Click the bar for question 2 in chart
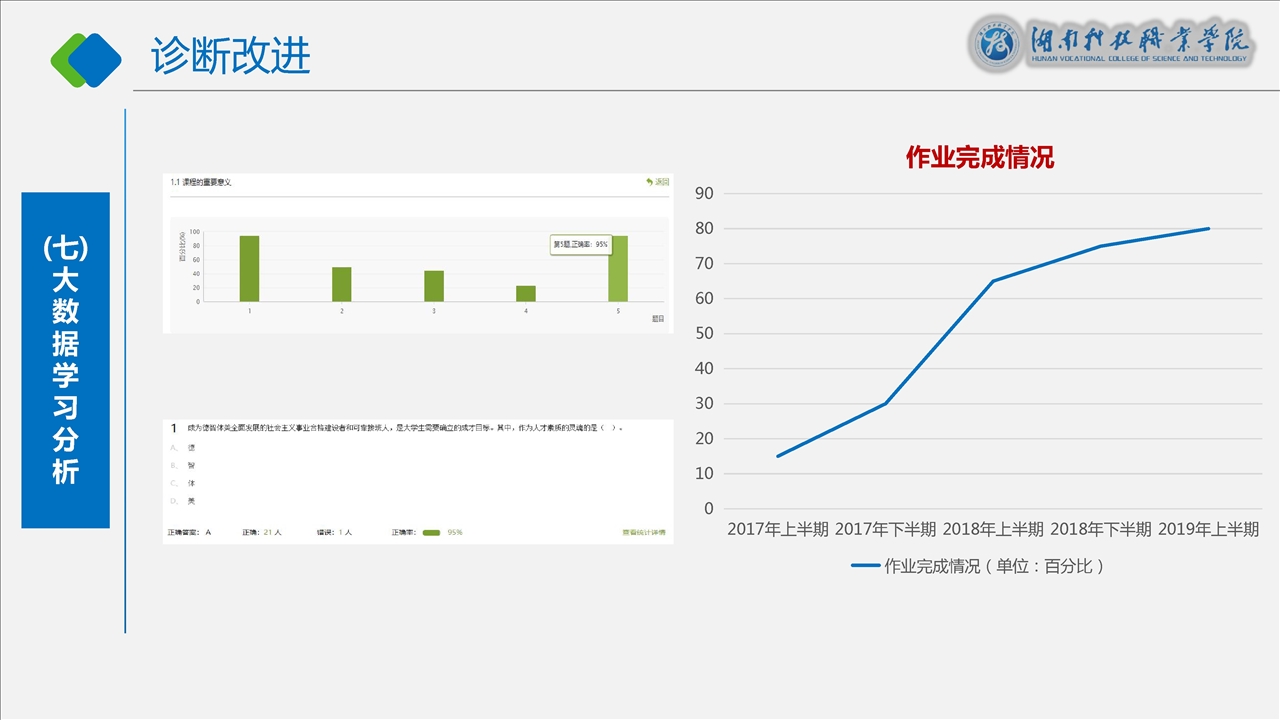 342,284
